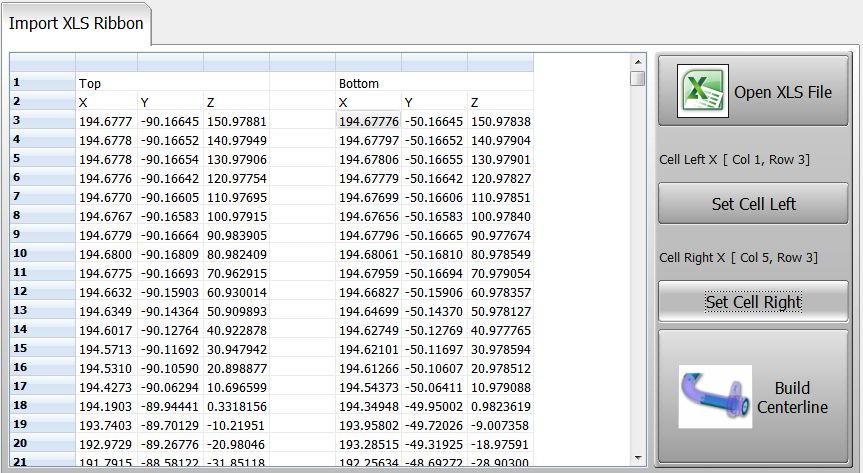Click the scrollbar up arrow
Screen dimensions: 863x473
pos(637,79)
